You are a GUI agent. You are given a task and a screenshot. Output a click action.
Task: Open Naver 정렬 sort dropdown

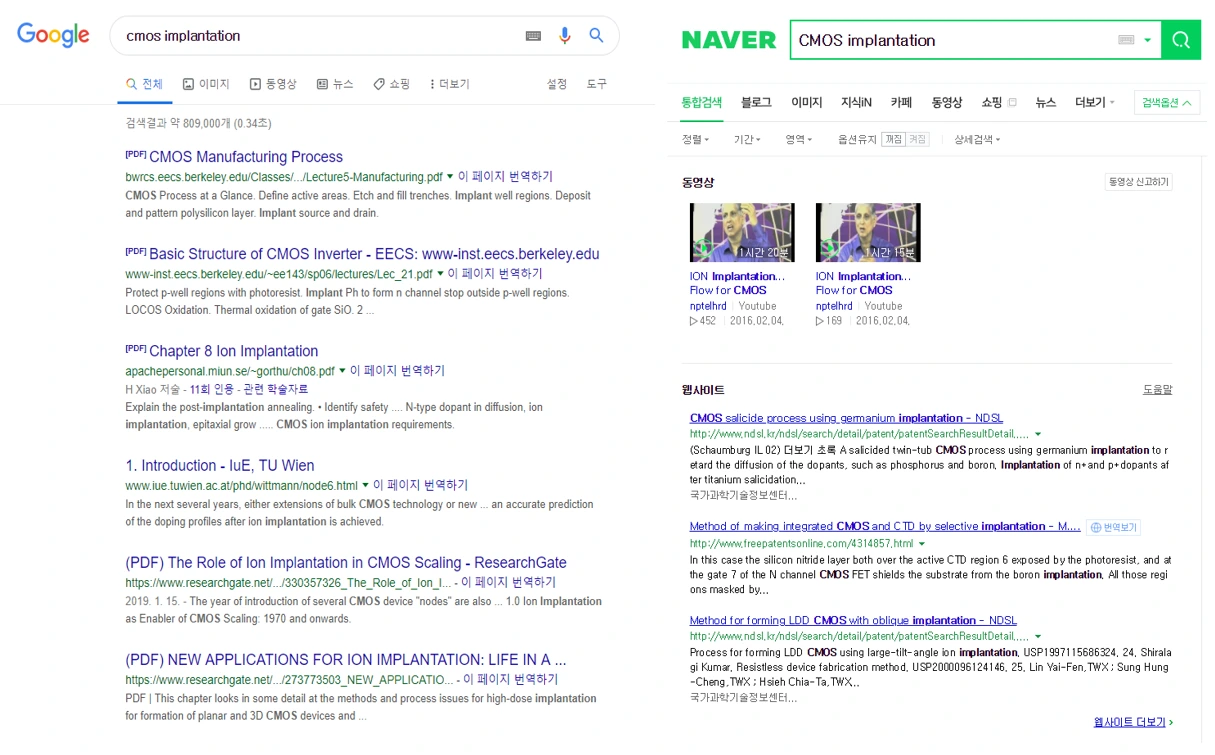695,139
